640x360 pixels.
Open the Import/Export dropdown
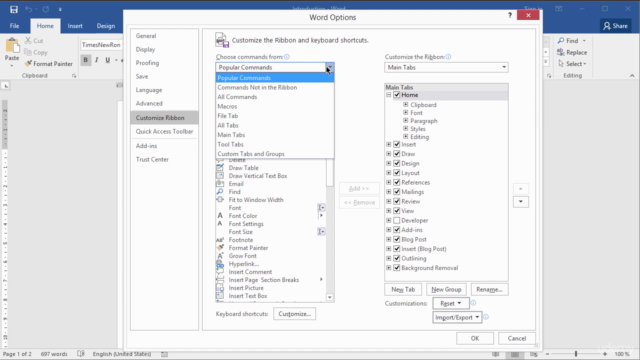(x=457, y=317)
